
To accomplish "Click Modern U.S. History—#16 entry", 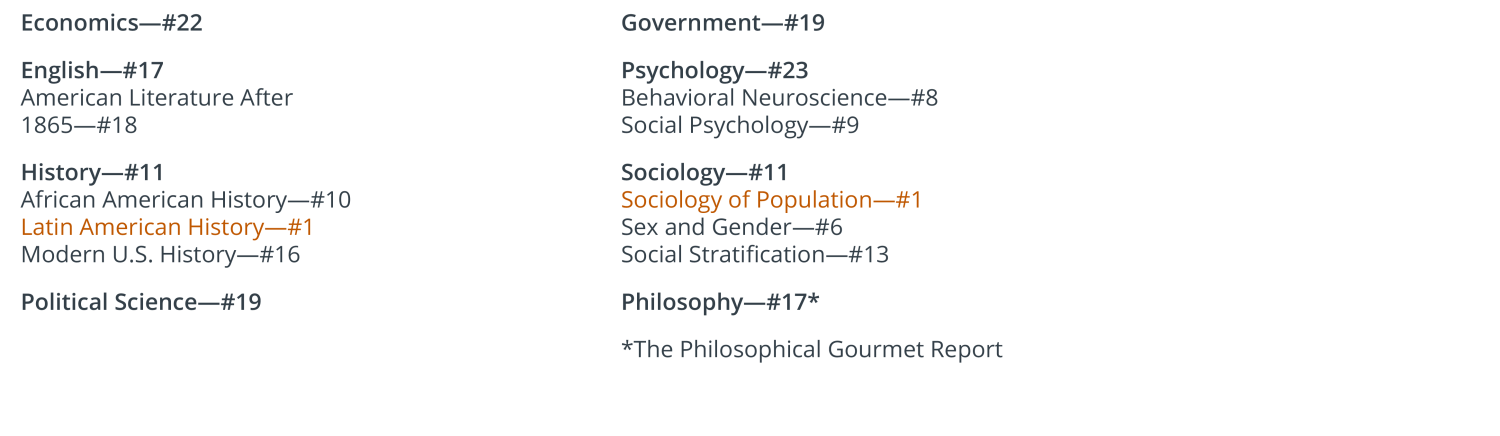I will click(x=161, y=254).
